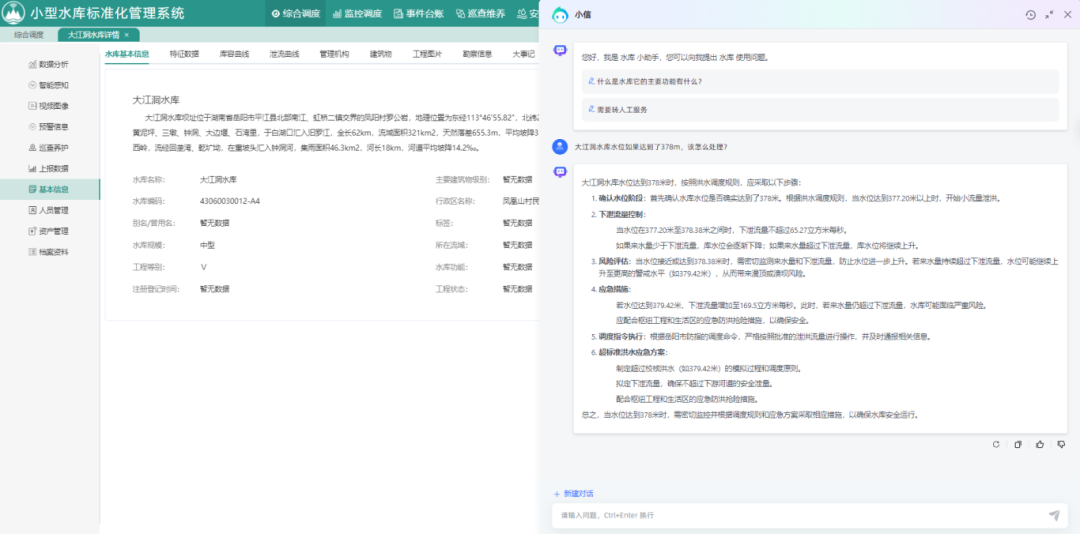Select the 特征数据 tab
The height and width of the screenshot is (534, 1080).
click(184, 53)
